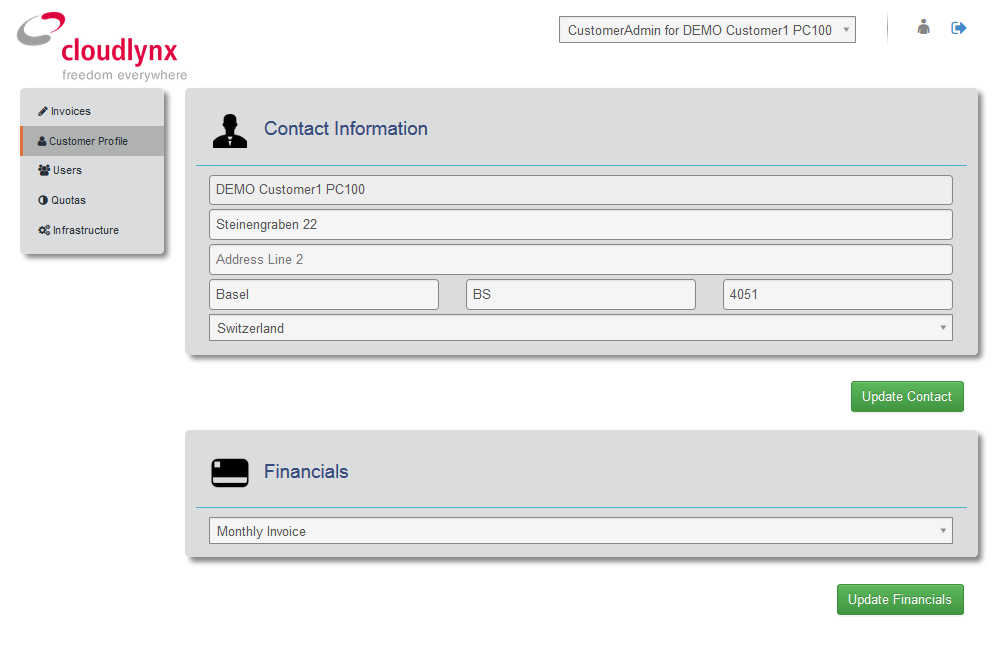Click the Steinengraben 22 address field
The image size is (995, 651).
point(581,225)
